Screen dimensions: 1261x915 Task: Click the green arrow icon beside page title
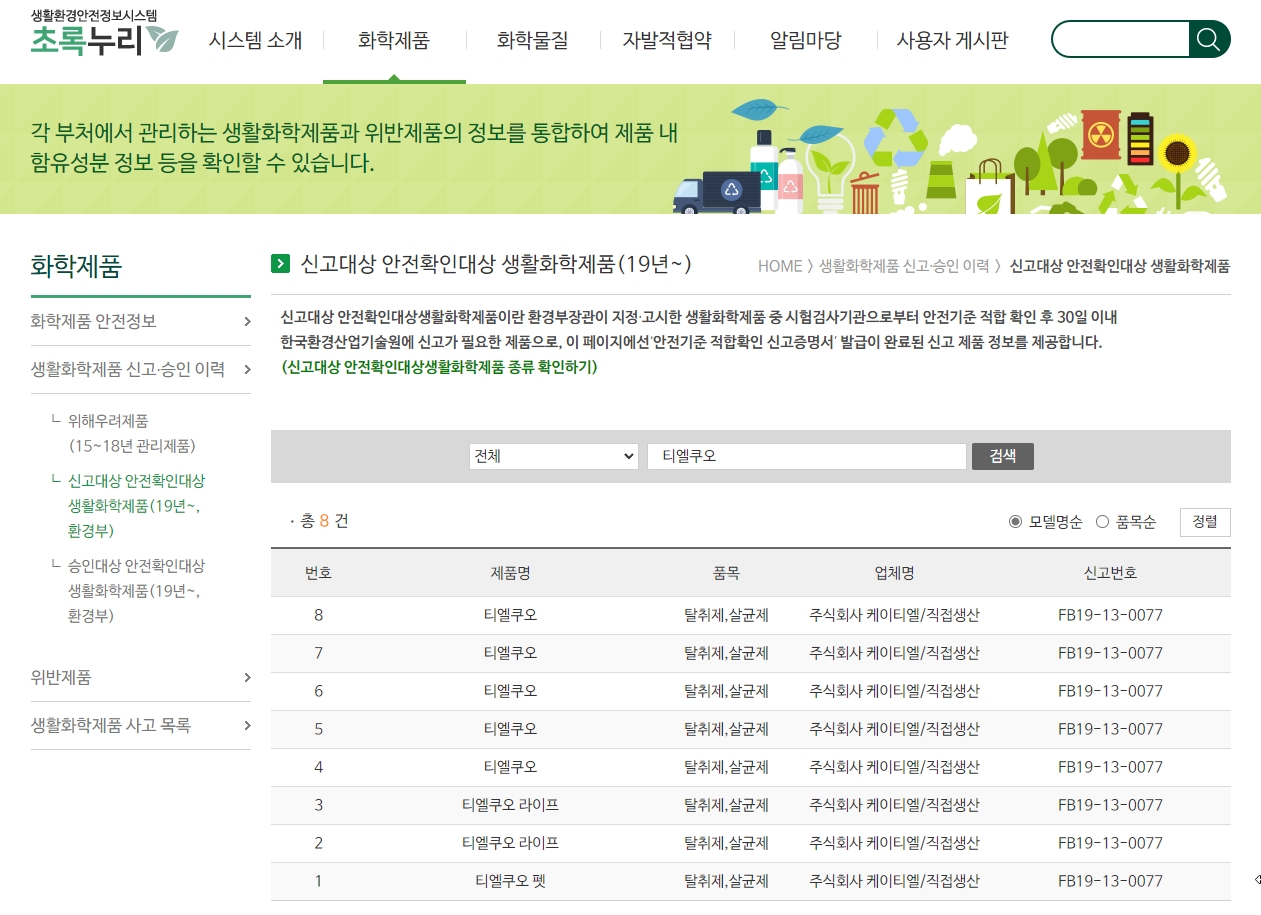[280, 264]
